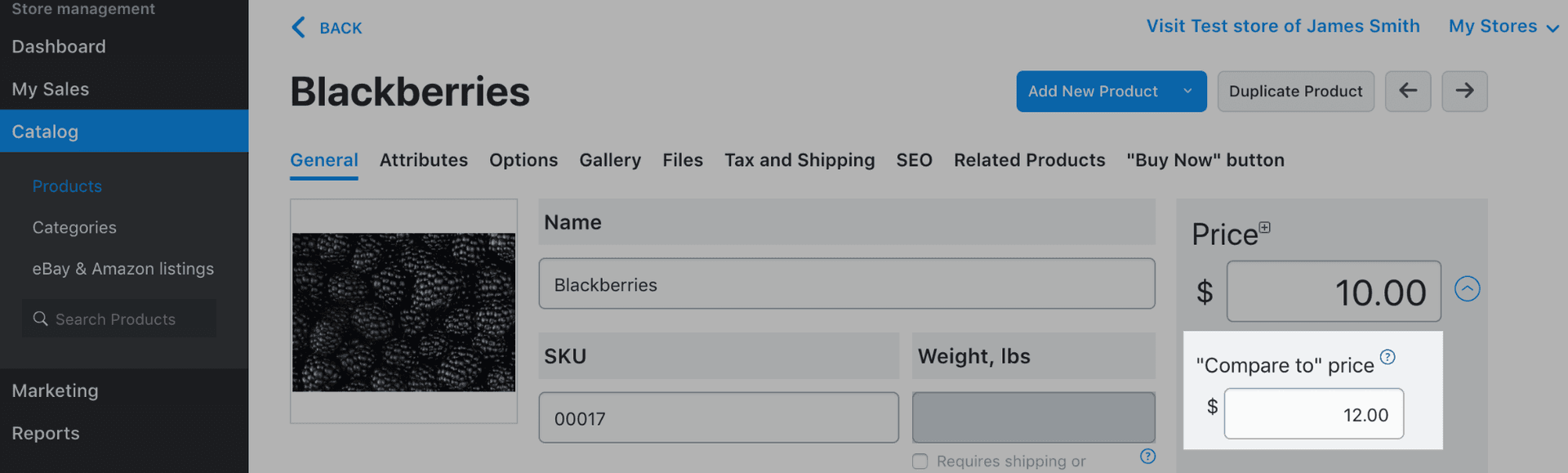Open Categories in the Catalog sidebar

pyautogui.click(x=74, y=228)
